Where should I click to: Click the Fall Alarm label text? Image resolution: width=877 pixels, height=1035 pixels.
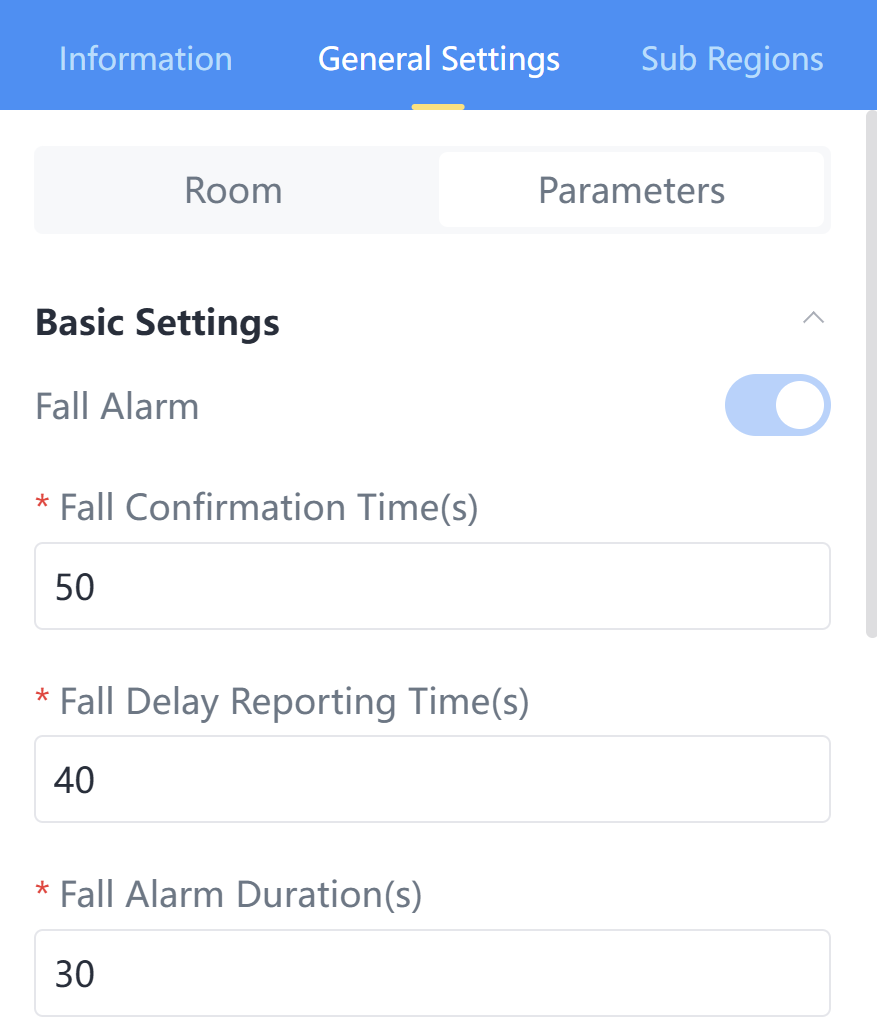pos(117,407)
